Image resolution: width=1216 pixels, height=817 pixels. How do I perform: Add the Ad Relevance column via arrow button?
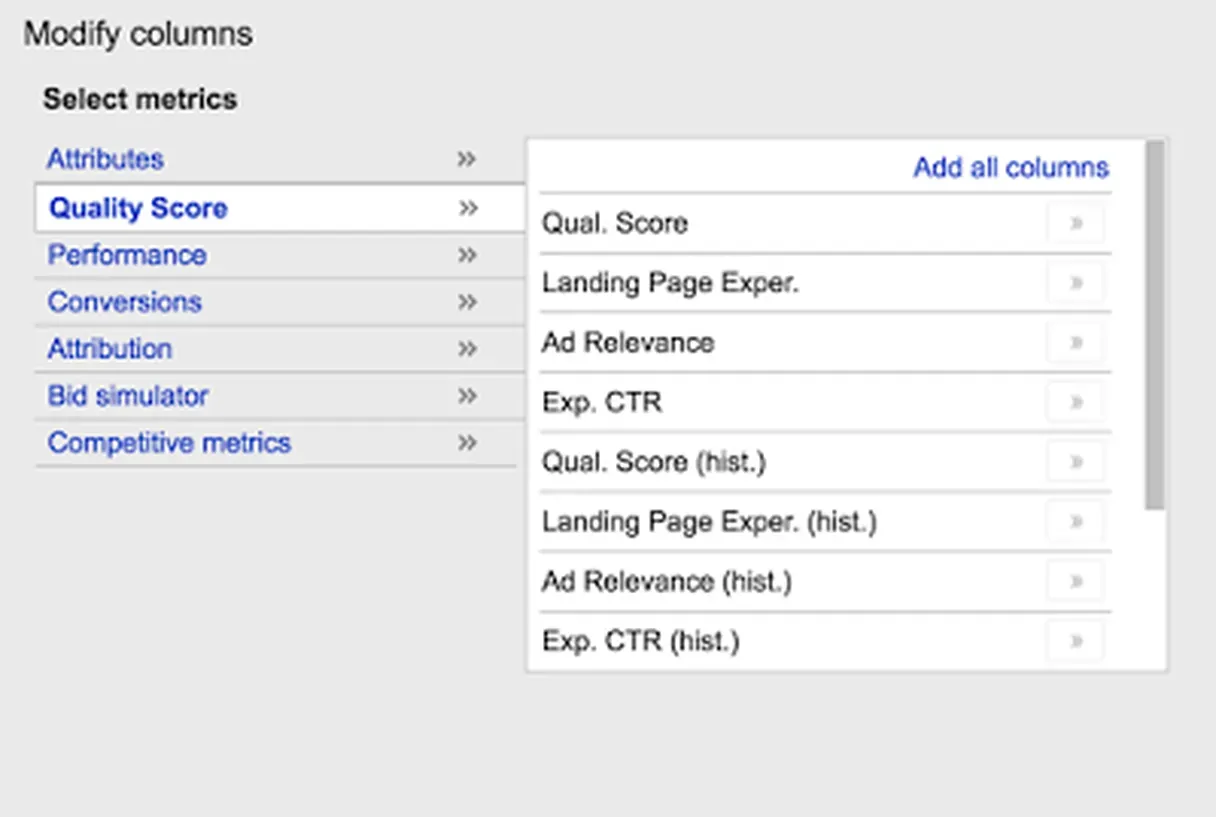tap(1076, 343)
